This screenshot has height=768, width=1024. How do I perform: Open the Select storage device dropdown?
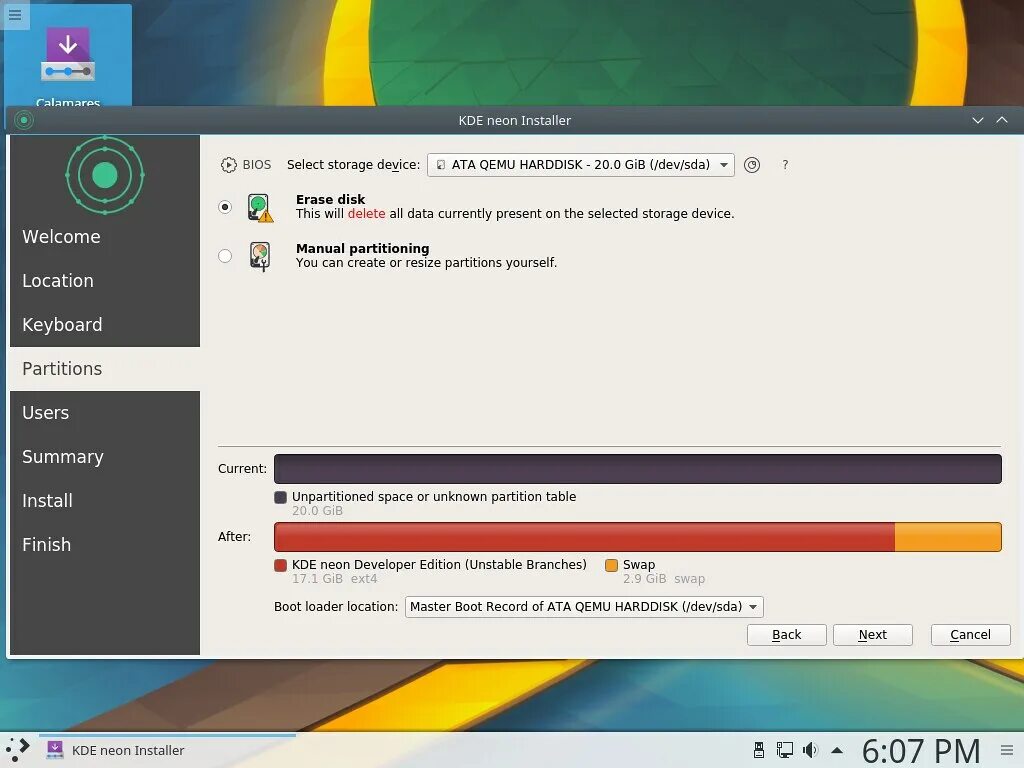tap(581, 165)
